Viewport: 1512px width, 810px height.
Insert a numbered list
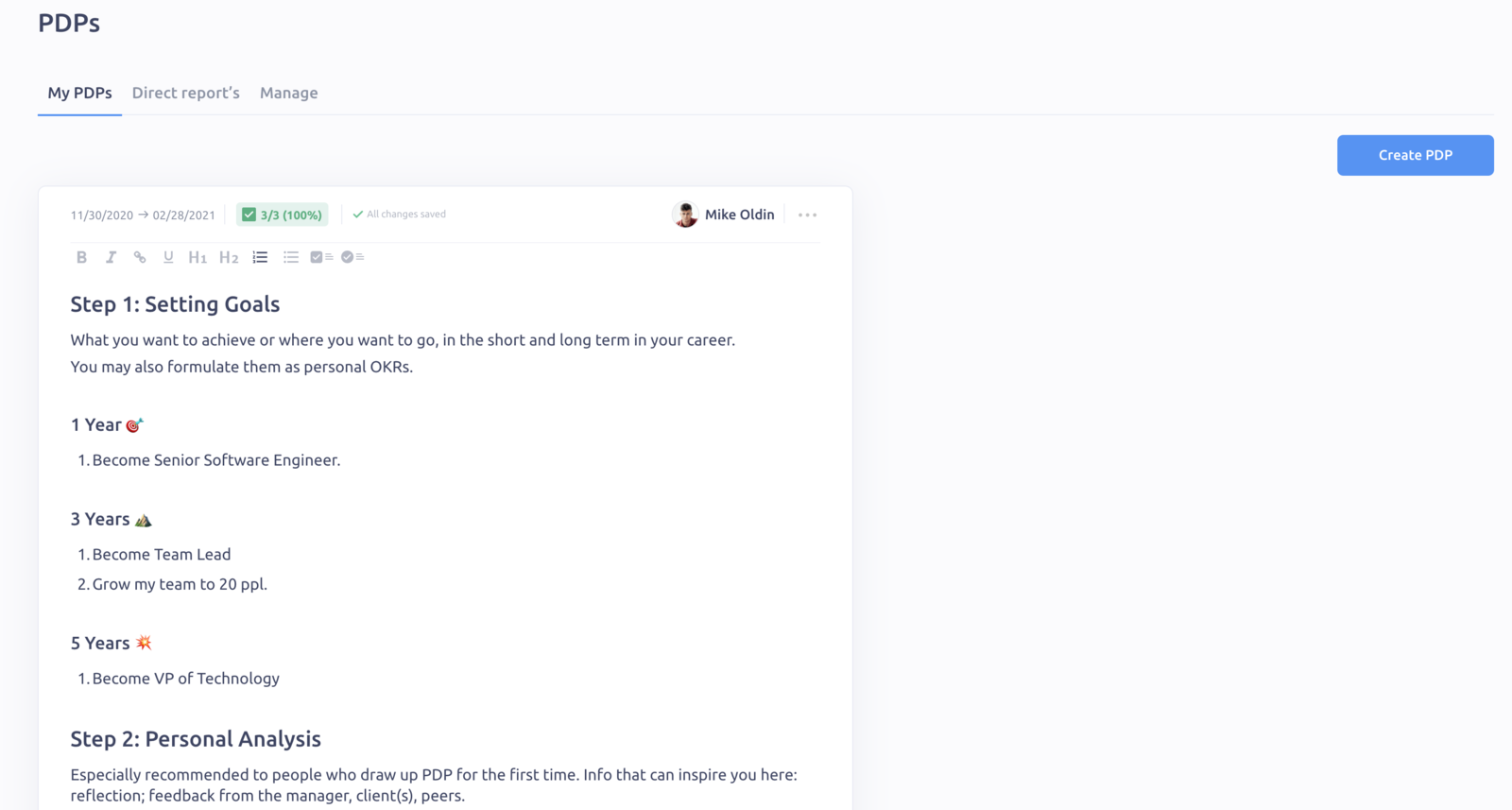click(x=260, y=257)
